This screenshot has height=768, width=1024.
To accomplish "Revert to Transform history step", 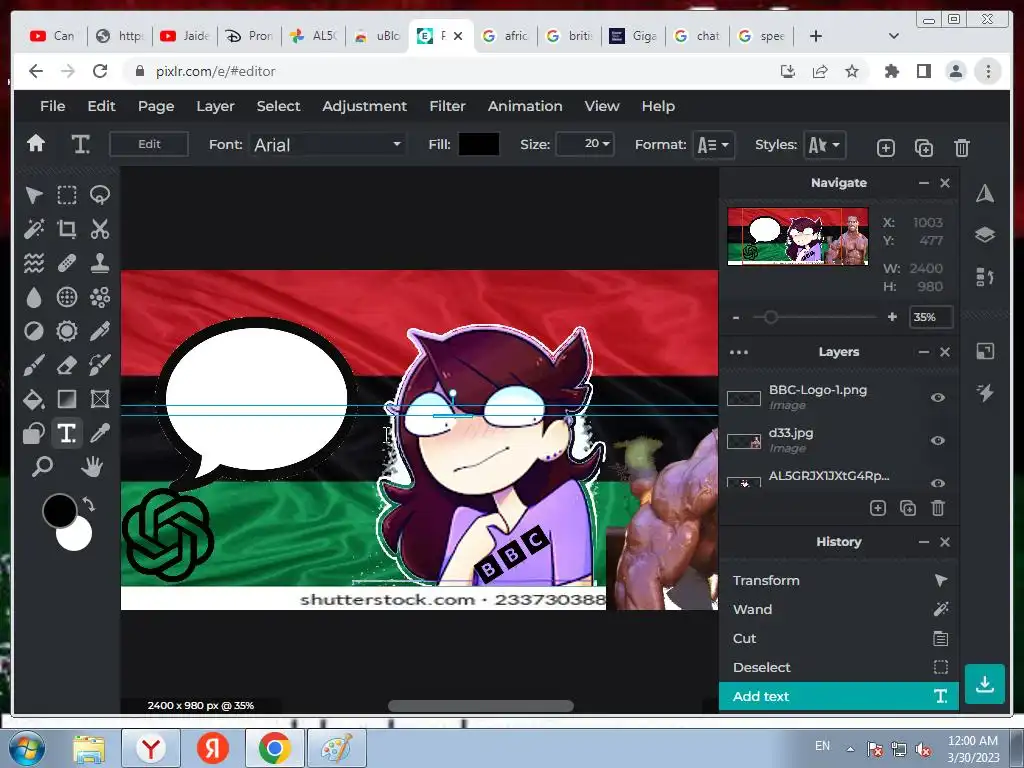I will tap(839, 581).
